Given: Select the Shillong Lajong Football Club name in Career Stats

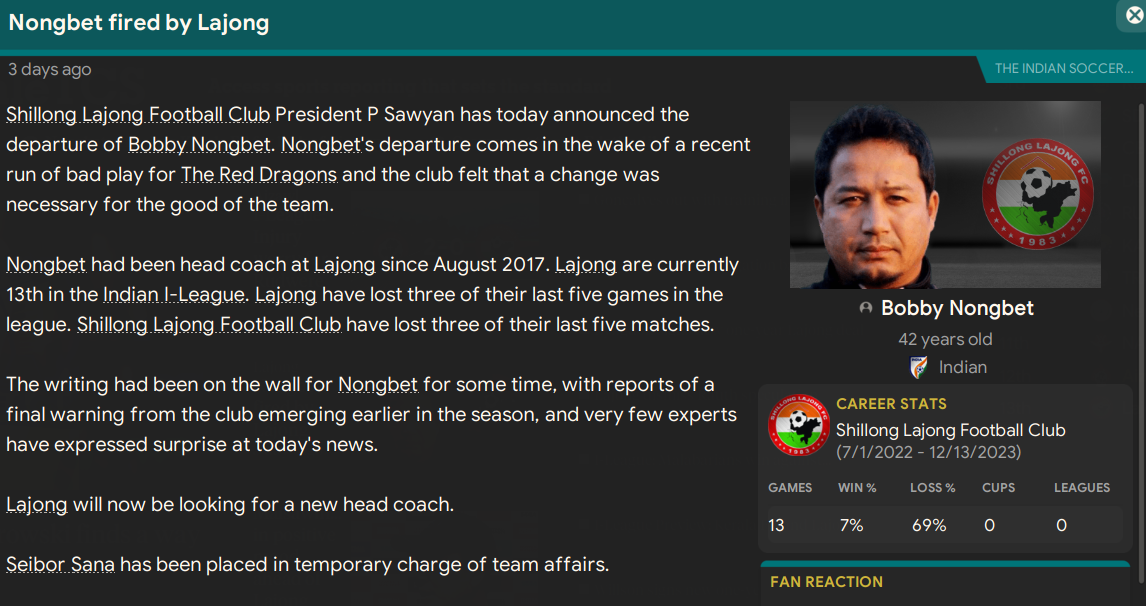Looking at the screenshot, I should pyautogui.click(x=950, y=430).
